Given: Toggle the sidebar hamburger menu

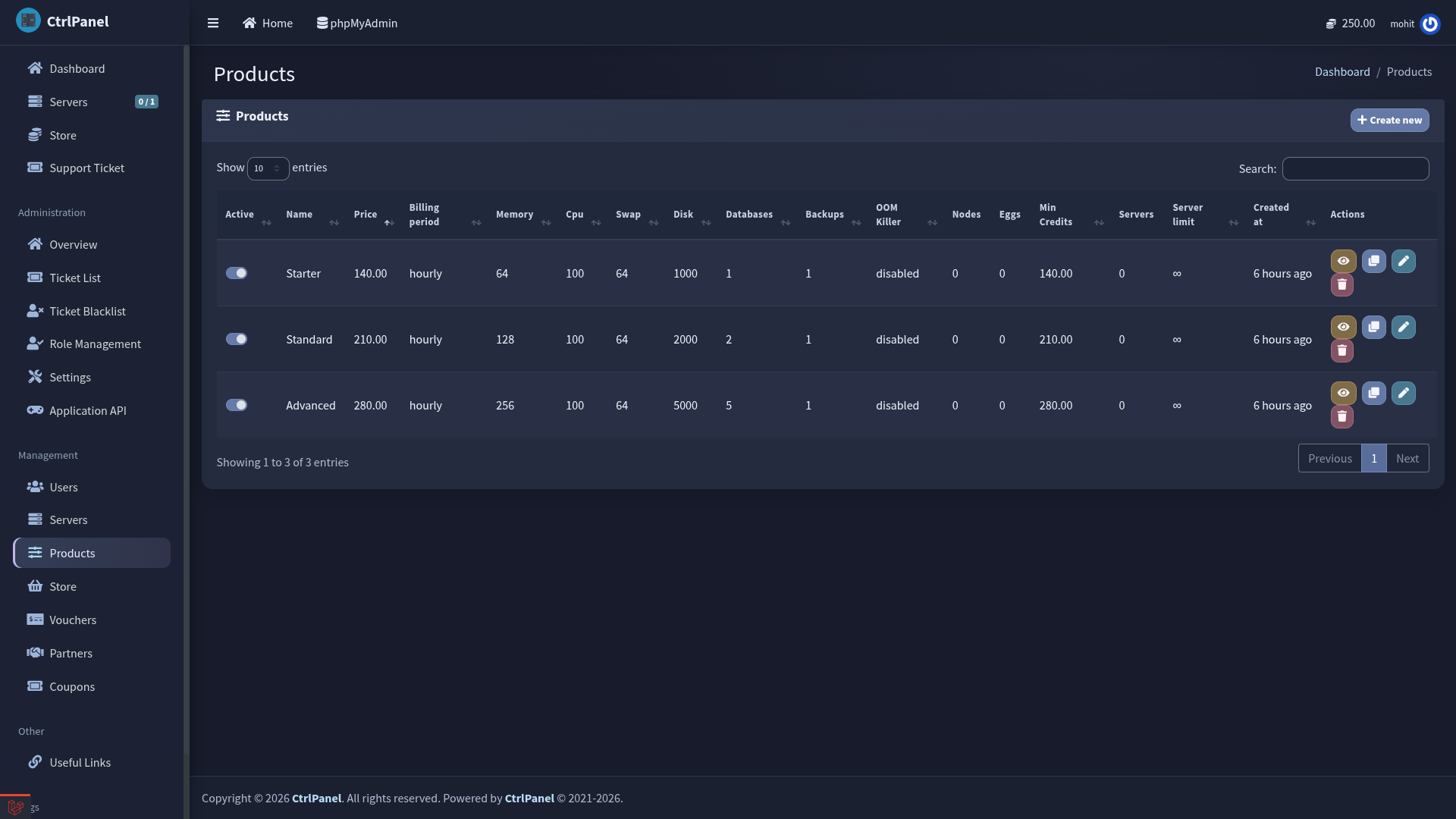Looking at the screenshot, I should click(x=213, y=23).
